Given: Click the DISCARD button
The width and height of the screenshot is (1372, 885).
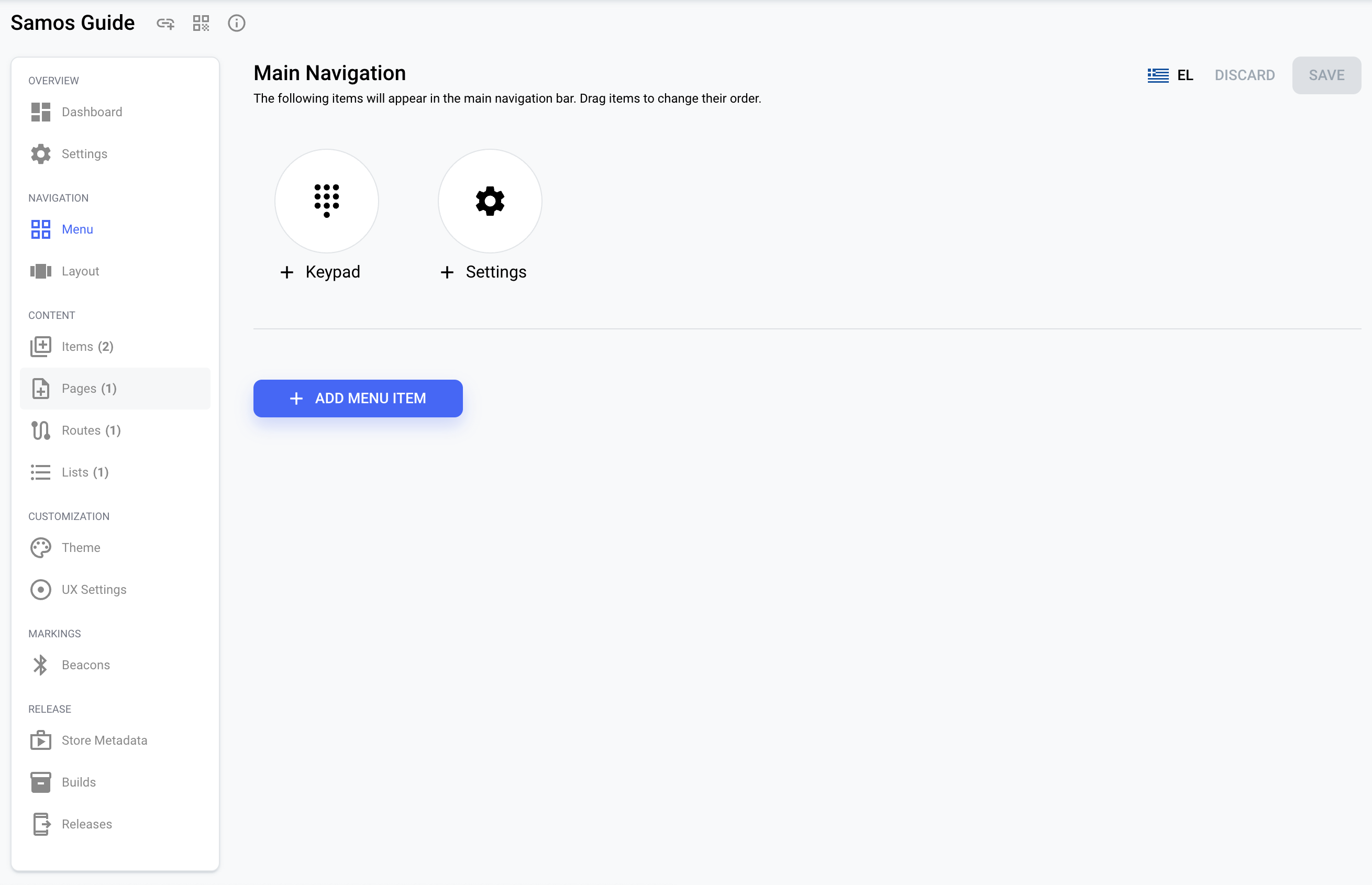Looking at the screenshot, I should pyautogui.click(x=1244, y=75).
